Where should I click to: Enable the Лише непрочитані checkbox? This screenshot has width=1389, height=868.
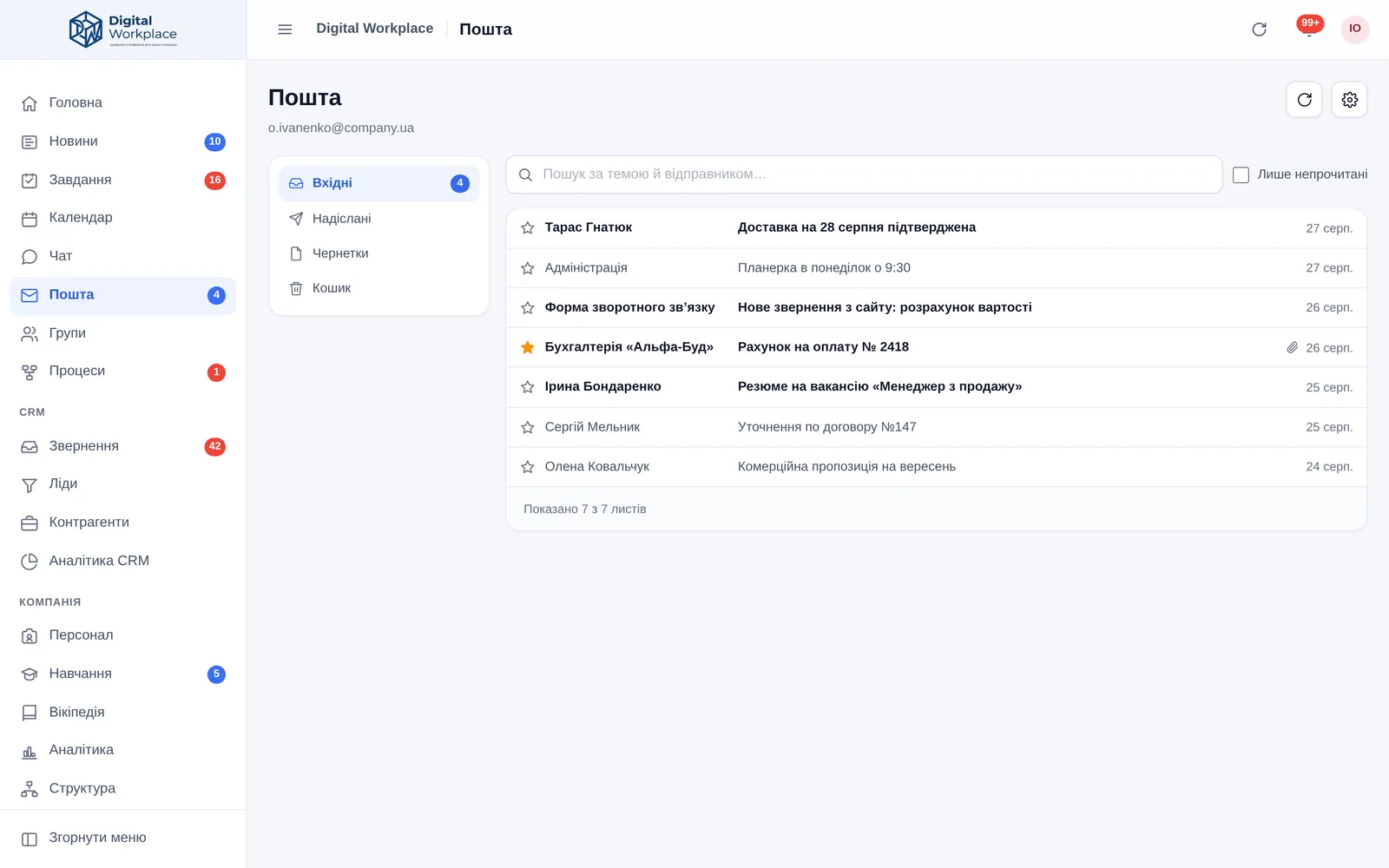click(1241, 174)
